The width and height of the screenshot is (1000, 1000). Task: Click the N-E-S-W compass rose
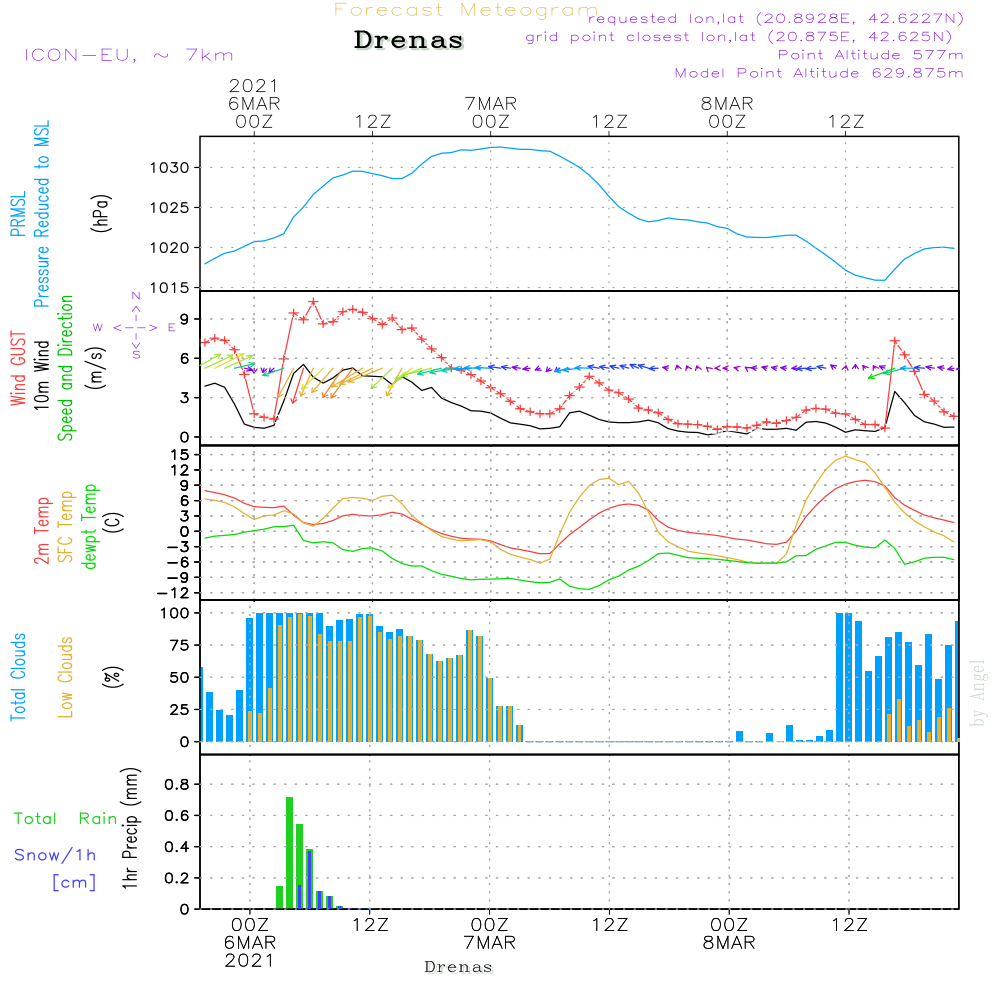click(136, 327)
